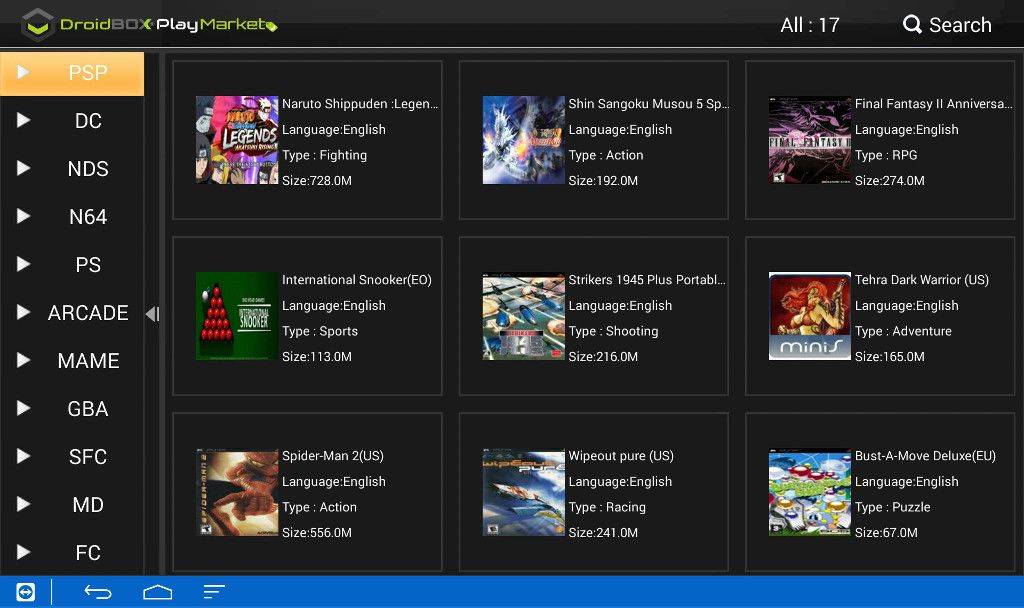Expand the PS category arrow
This screenshot has width=1024, height=608.
tap(23, 264)
